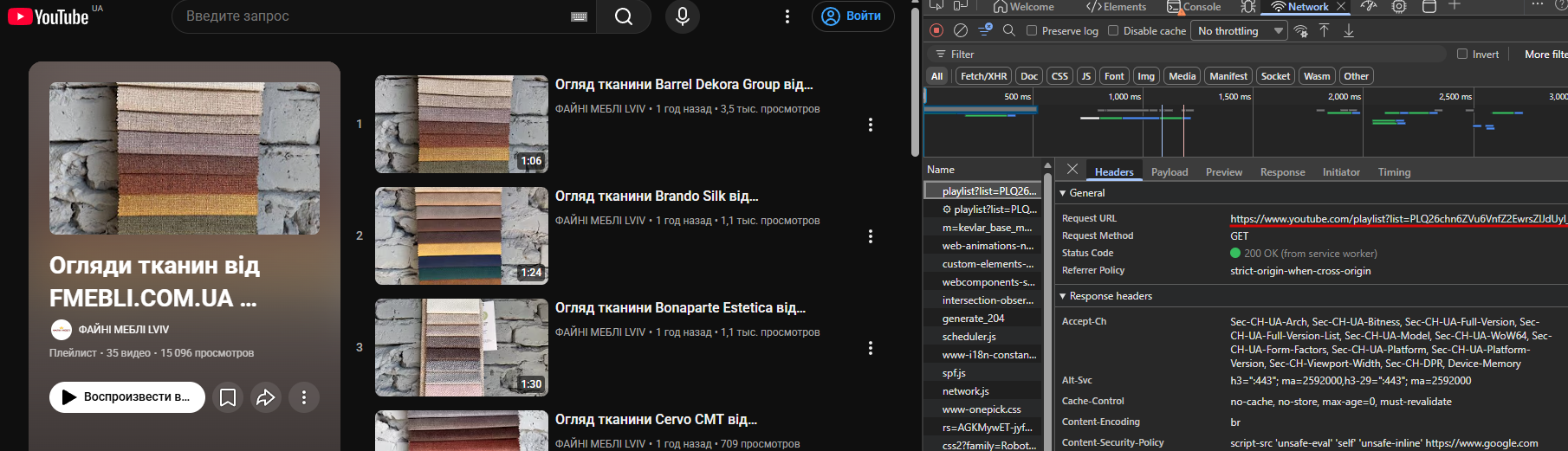Open YouTube settings three-dot menu

pyautogui.click(x=787, y=16)
